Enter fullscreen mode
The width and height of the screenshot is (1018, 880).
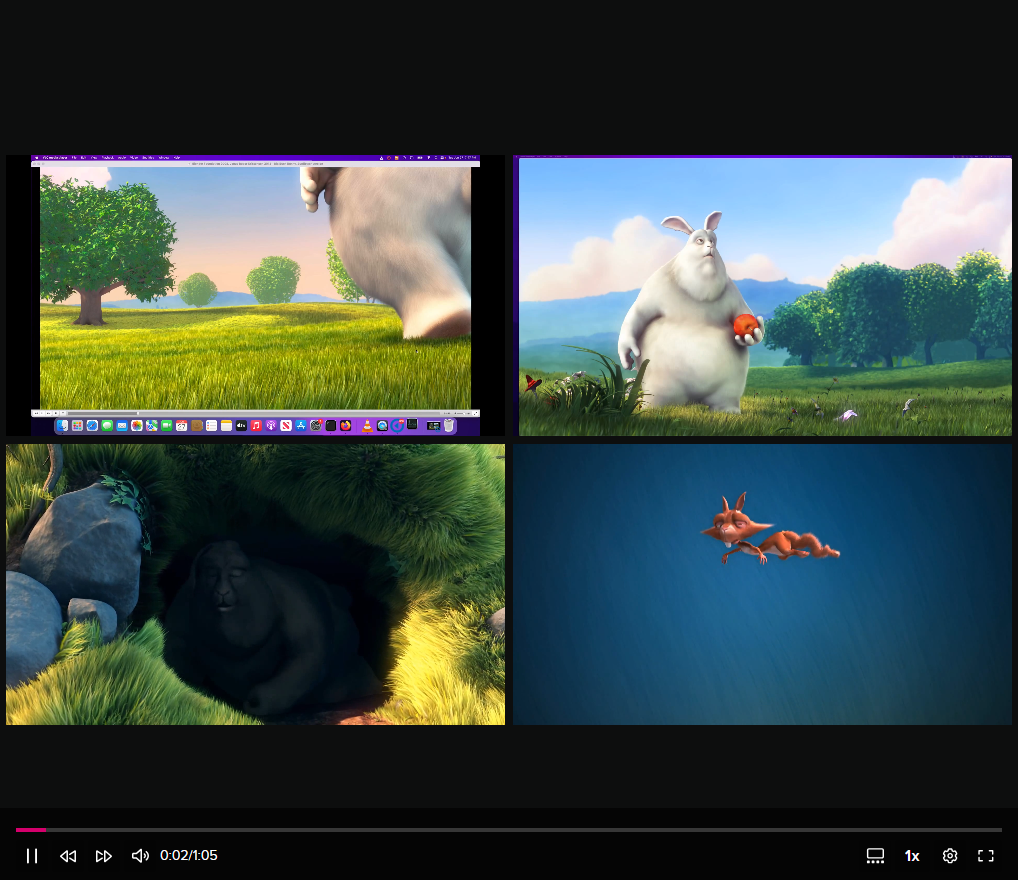point(986,856)
